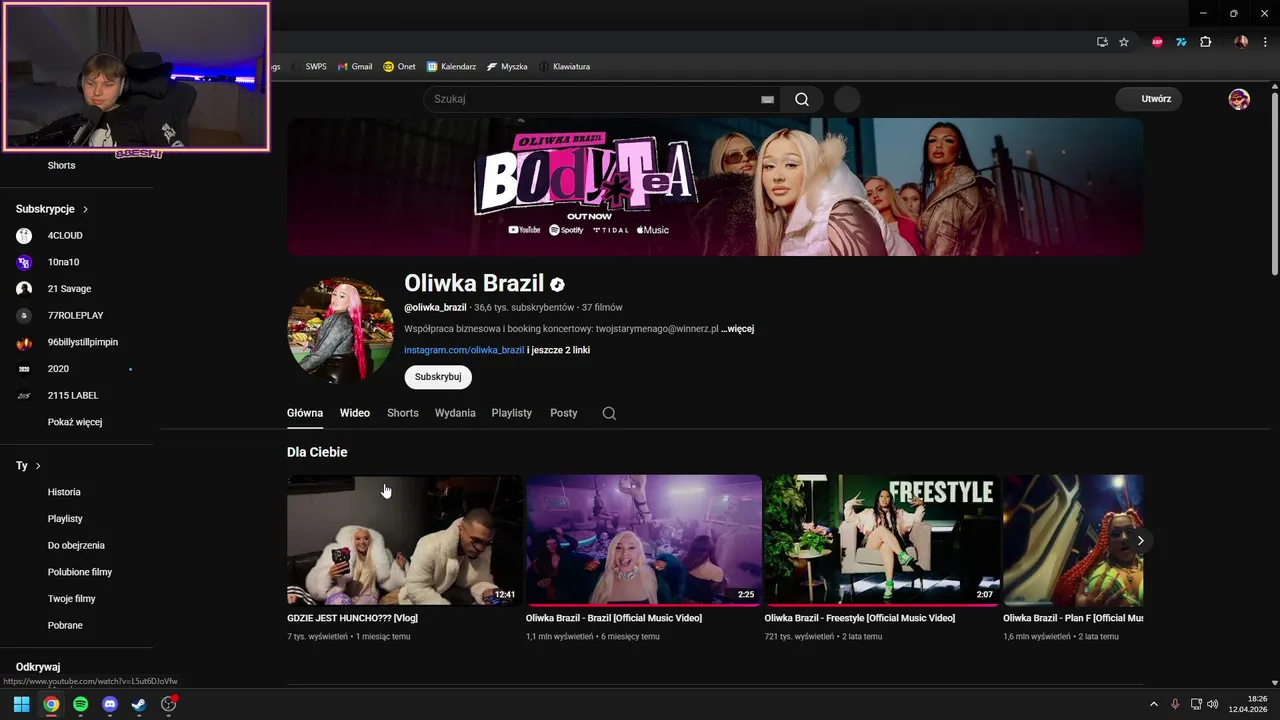This screenshot has height=720, width=1280.
Task: Open the Myszka bookmark
Action: coord(507,66)
